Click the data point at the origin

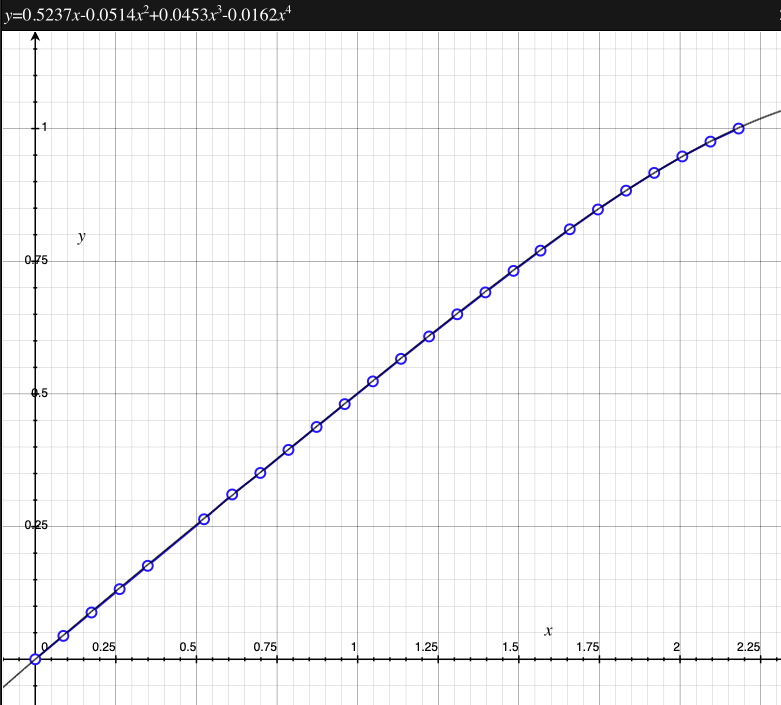[35, 659]
